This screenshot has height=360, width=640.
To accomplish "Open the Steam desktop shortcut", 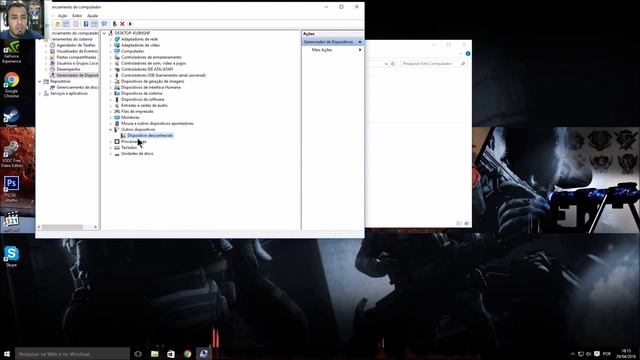I will coord(11,117).
